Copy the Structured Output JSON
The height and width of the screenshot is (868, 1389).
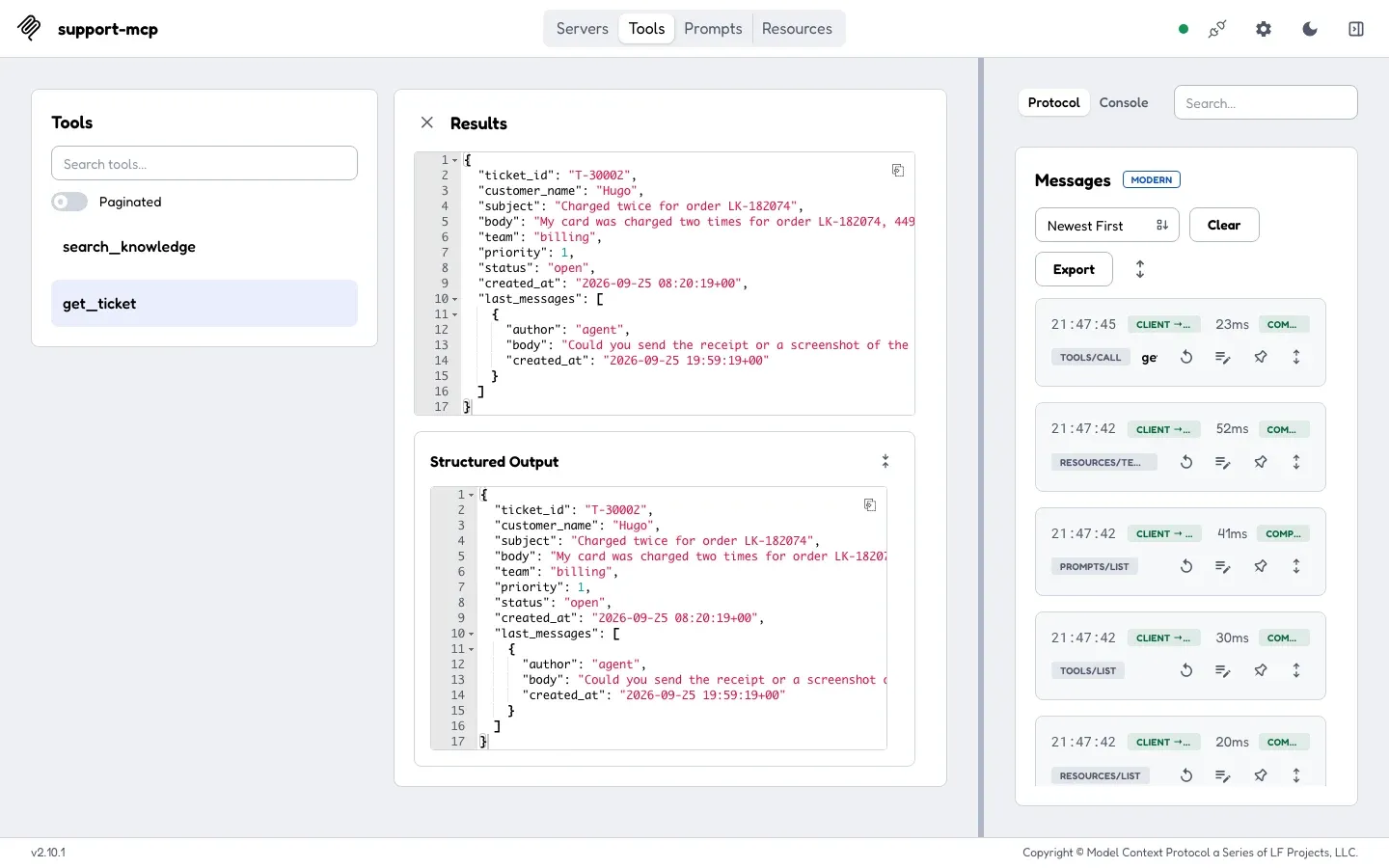[870, 505]
